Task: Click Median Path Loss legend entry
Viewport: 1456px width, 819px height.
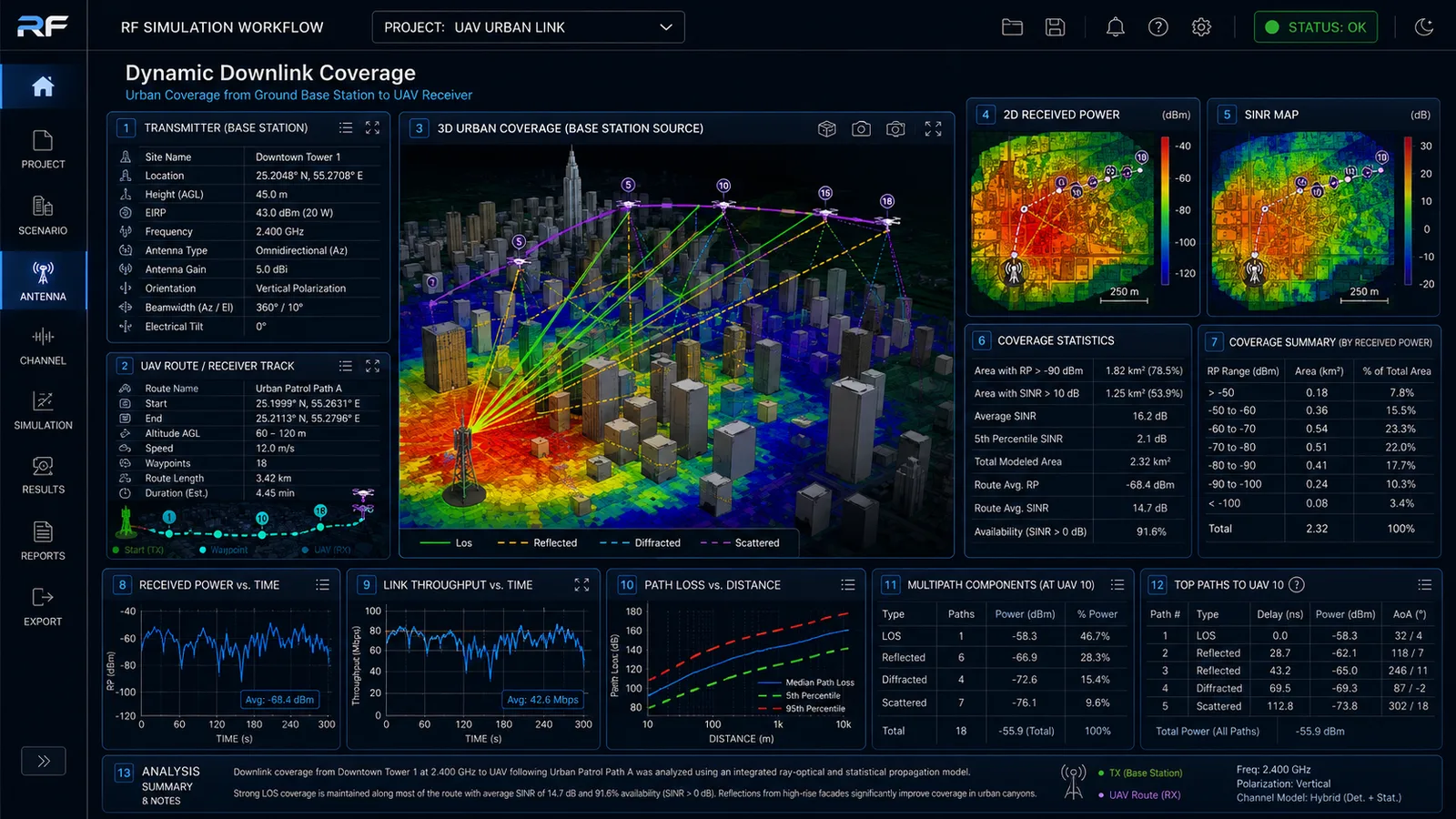Action: pos(806,682)
